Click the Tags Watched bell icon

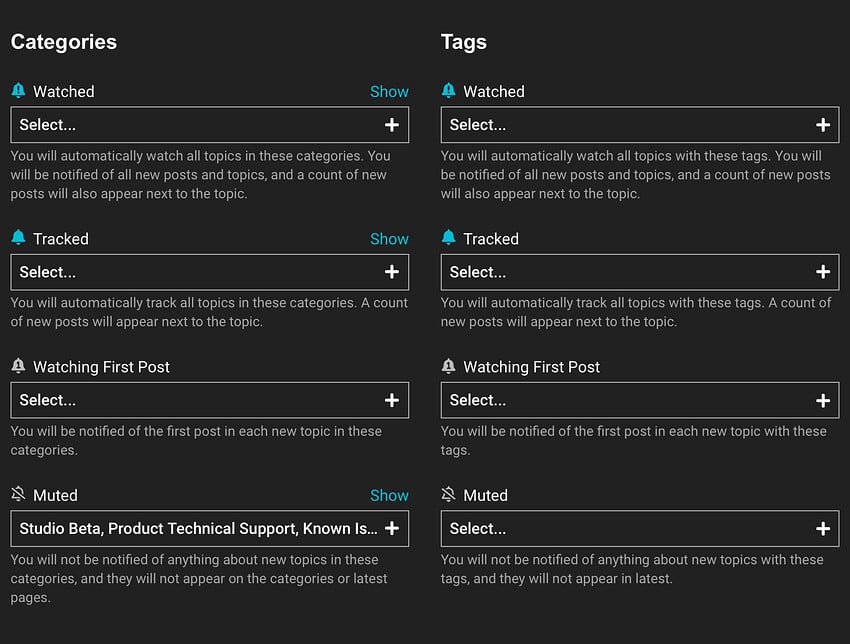pos(448,91)
